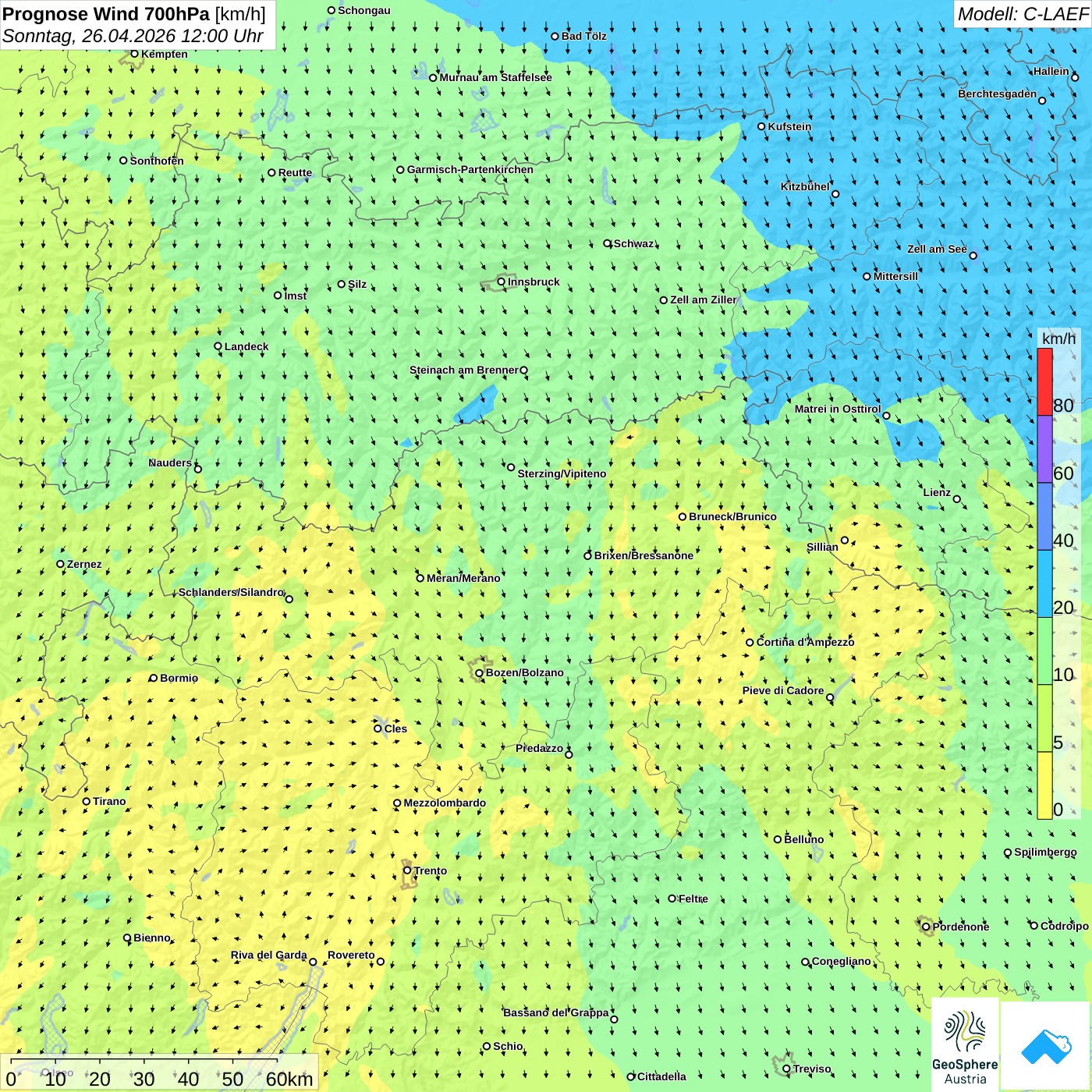The height and width of the screenshot is (1092, 1092).
Task: Click the "Bassano del Grappa" label
Action: 556,1012
